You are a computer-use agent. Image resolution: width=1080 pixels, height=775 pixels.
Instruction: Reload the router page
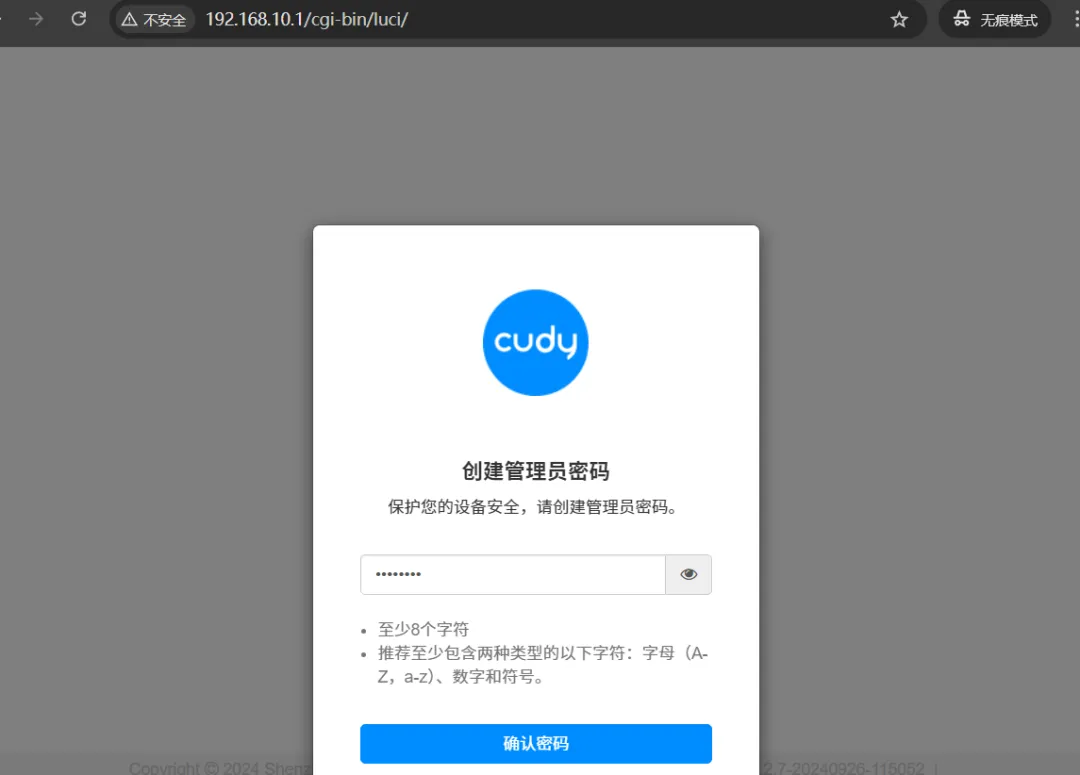[79, 19]
